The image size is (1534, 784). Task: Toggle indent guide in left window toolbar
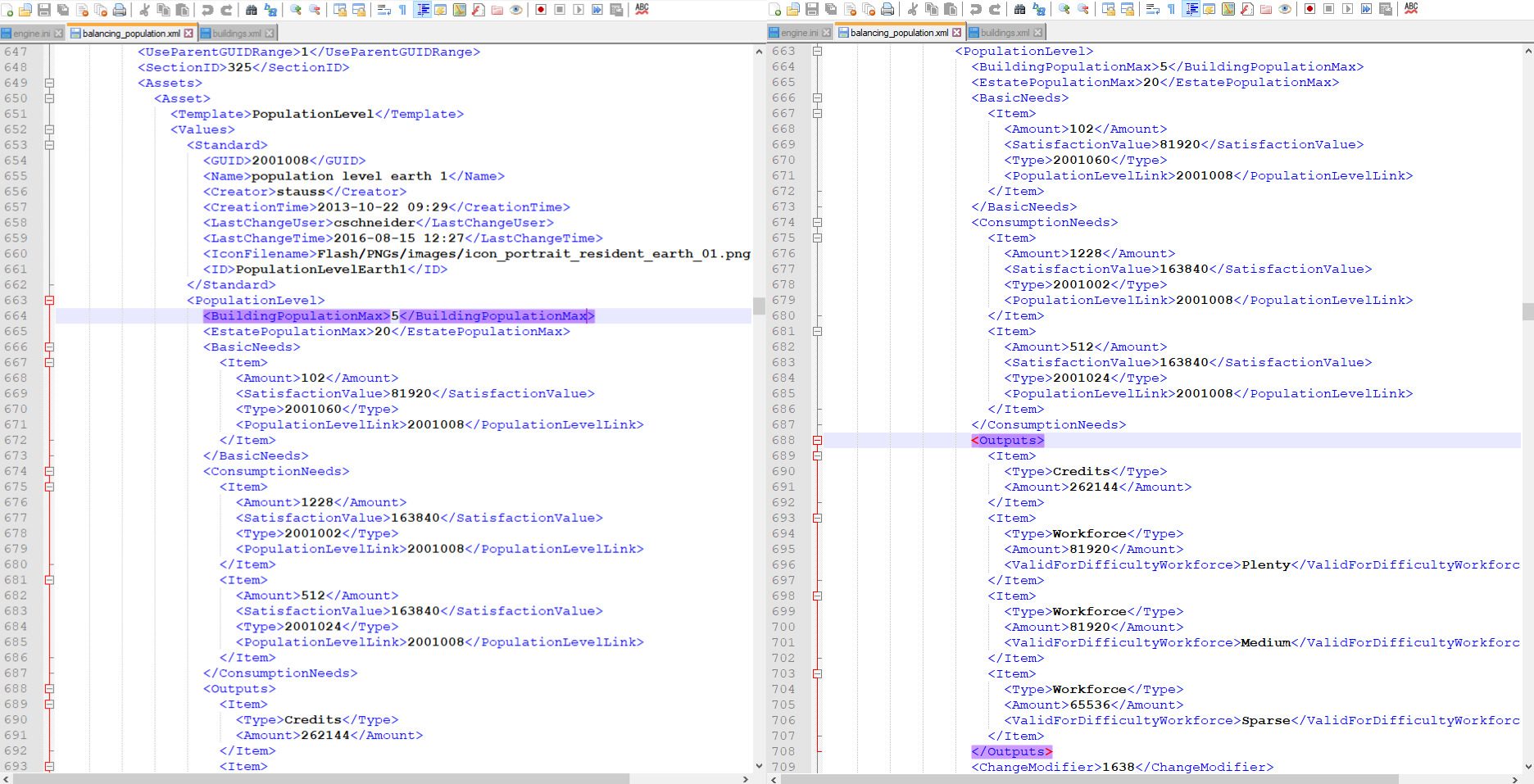(423, 10)
